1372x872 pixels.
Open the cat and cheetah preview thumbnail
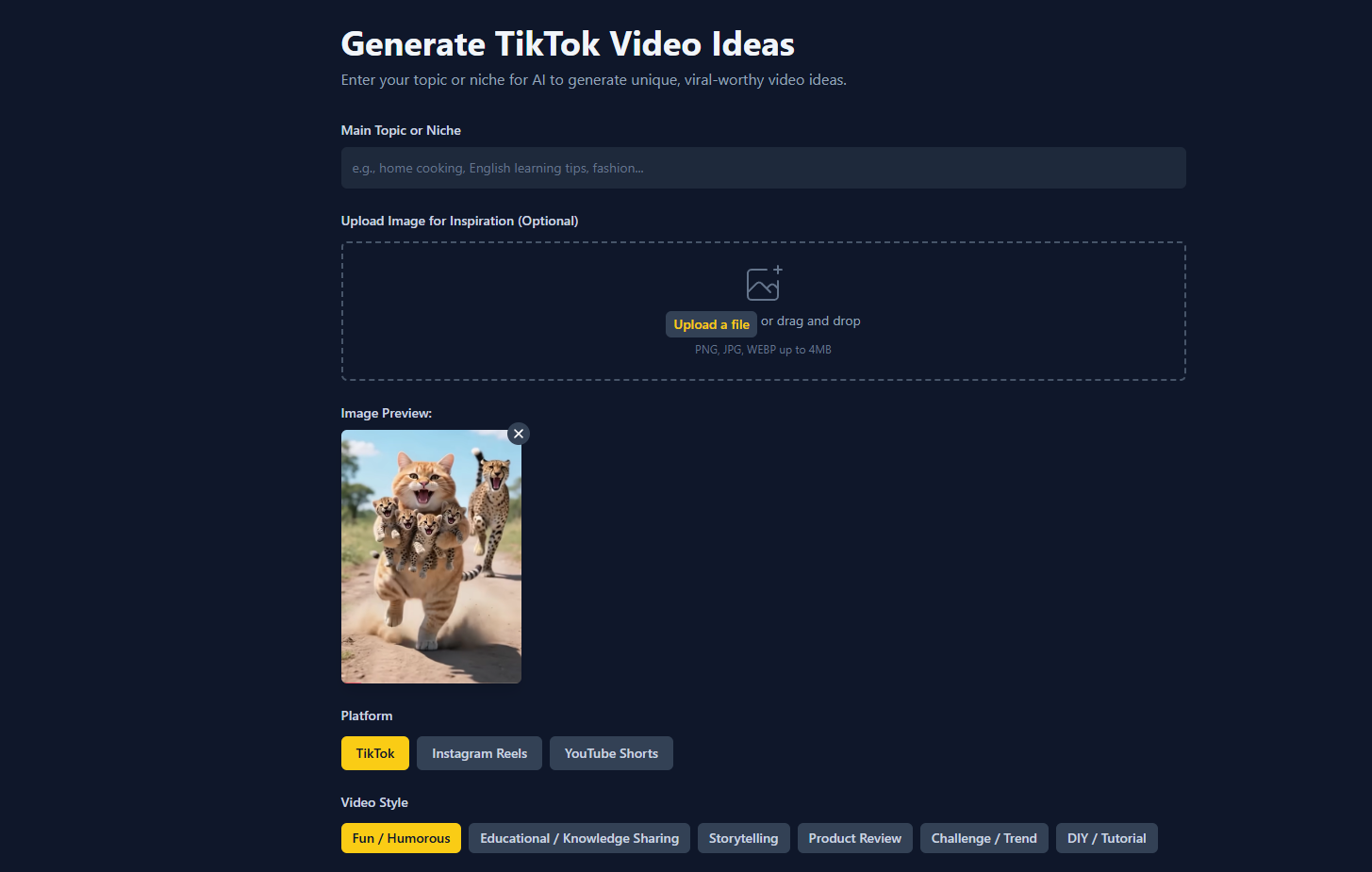click(431, 556)
